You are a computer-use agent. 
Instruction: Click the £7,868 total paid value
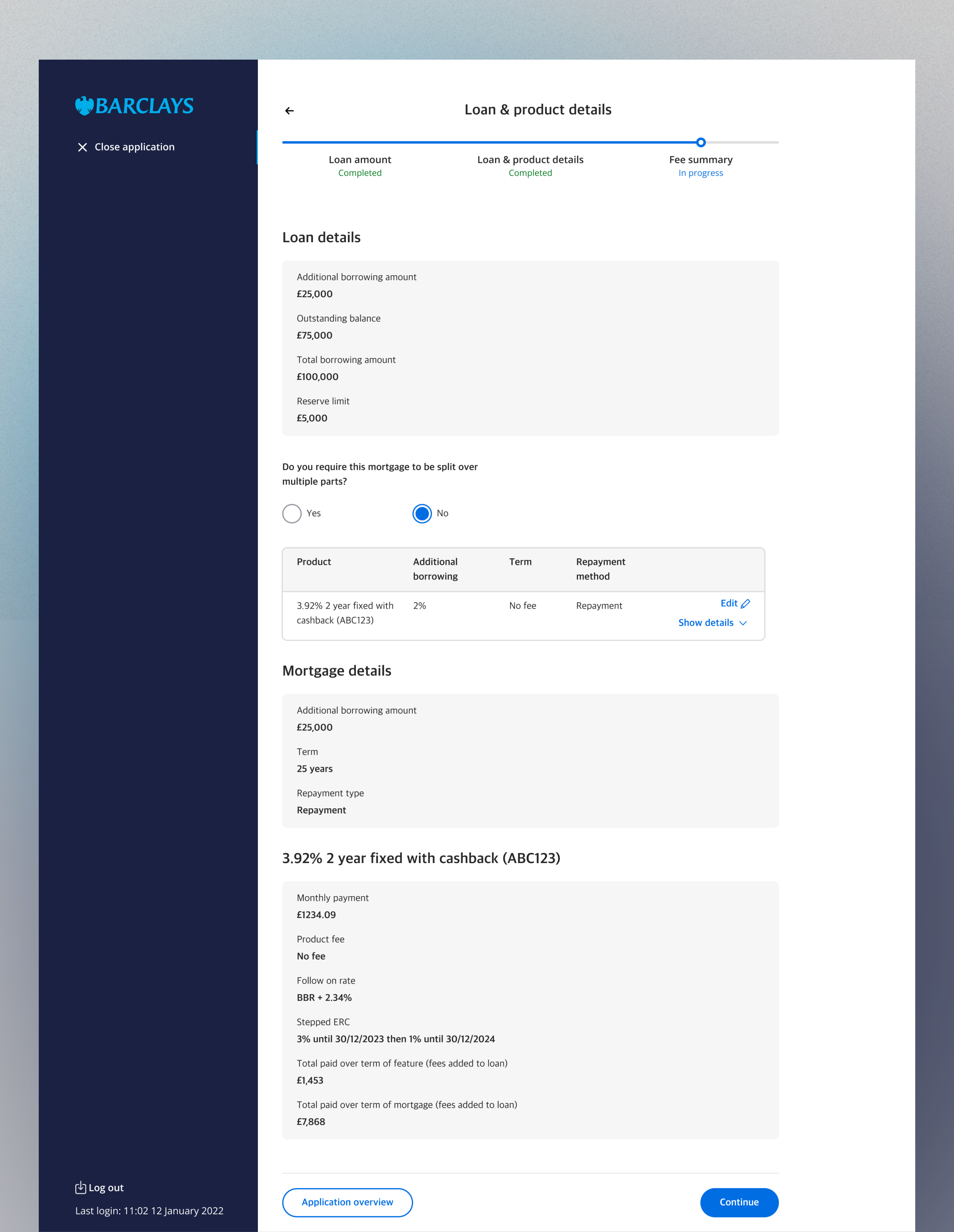click(311, 1121)
